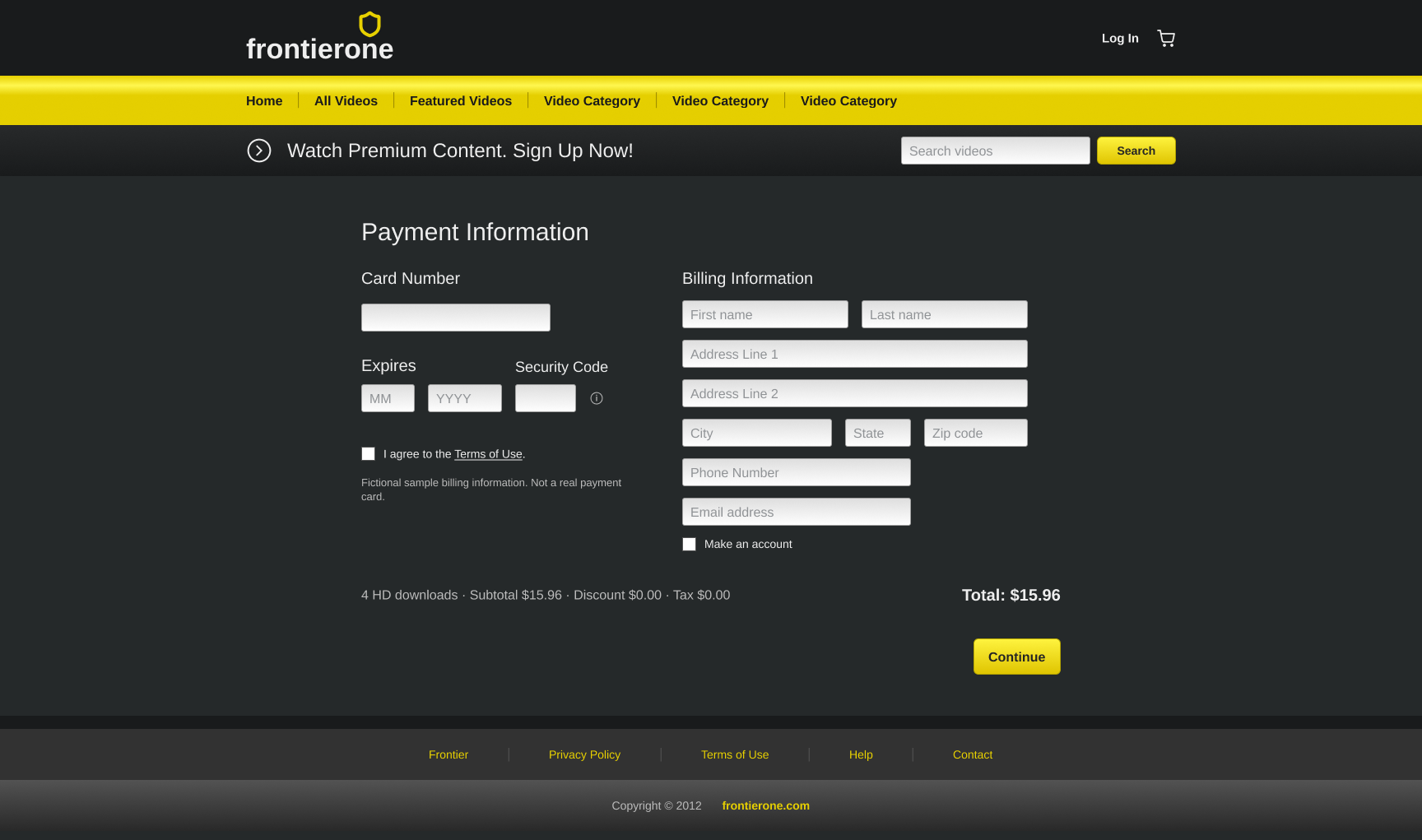Go to the Home menu item
The image size is (1422, 840).
point(264,100)
